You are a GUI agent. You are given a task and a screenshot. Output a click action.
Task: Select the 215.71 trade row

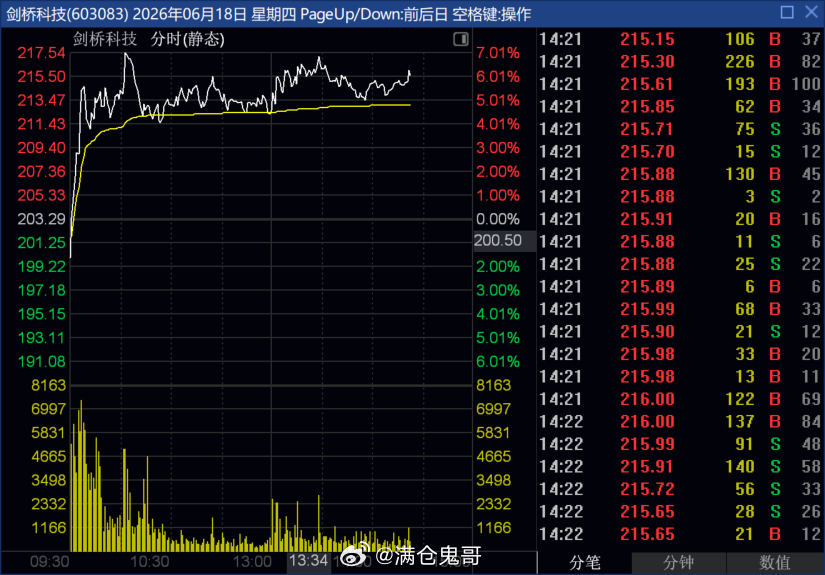click(680, 129)
